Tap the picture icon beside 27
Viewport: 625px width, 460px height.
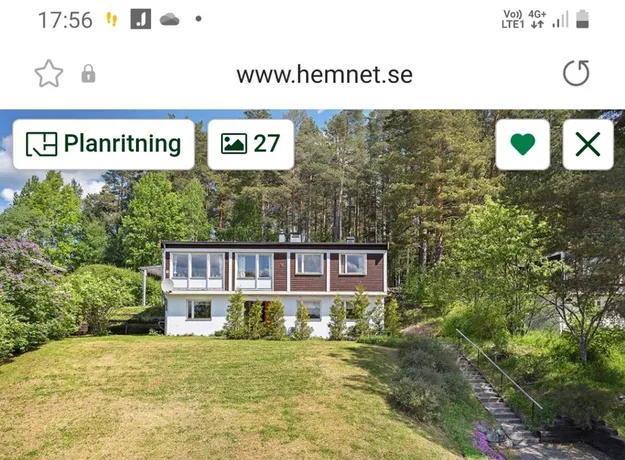point(234,144)
